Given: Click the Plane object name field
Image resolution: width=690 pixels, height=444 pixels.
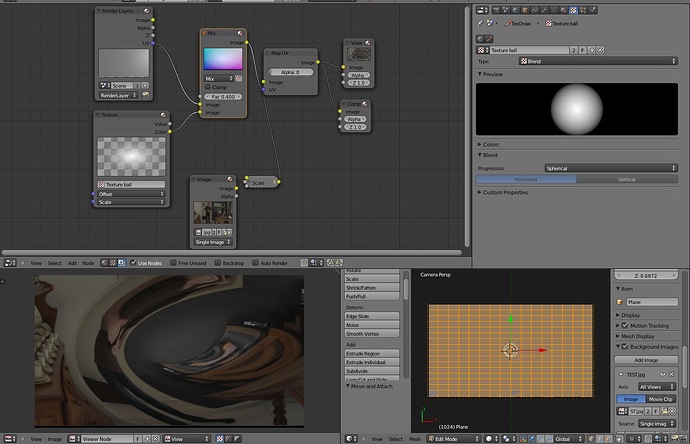Looking at the screenshot, I should coord(652,302).
